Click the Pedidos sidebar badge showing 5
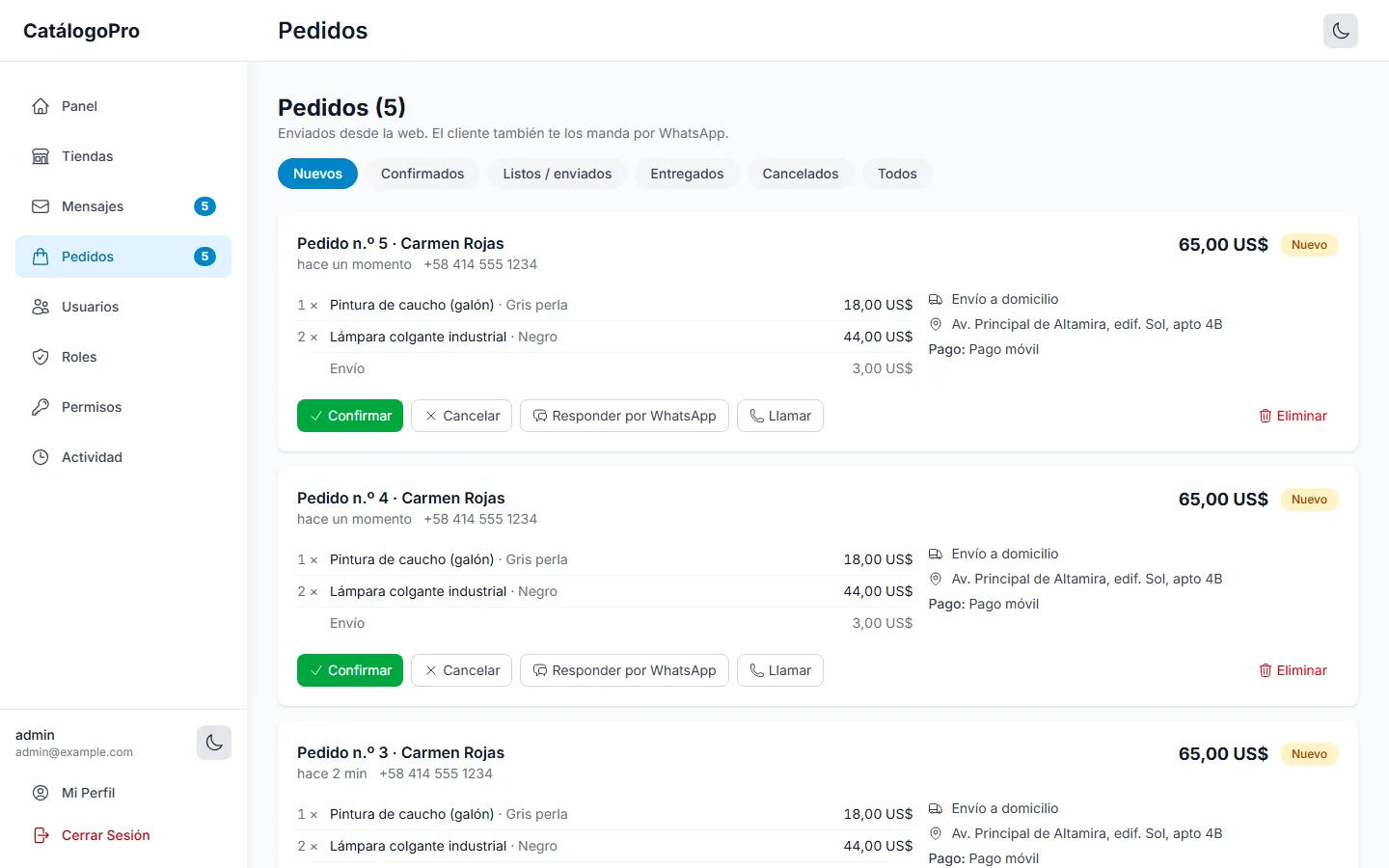The height and width of the screenshot is (868, 1389). [204, 257]
